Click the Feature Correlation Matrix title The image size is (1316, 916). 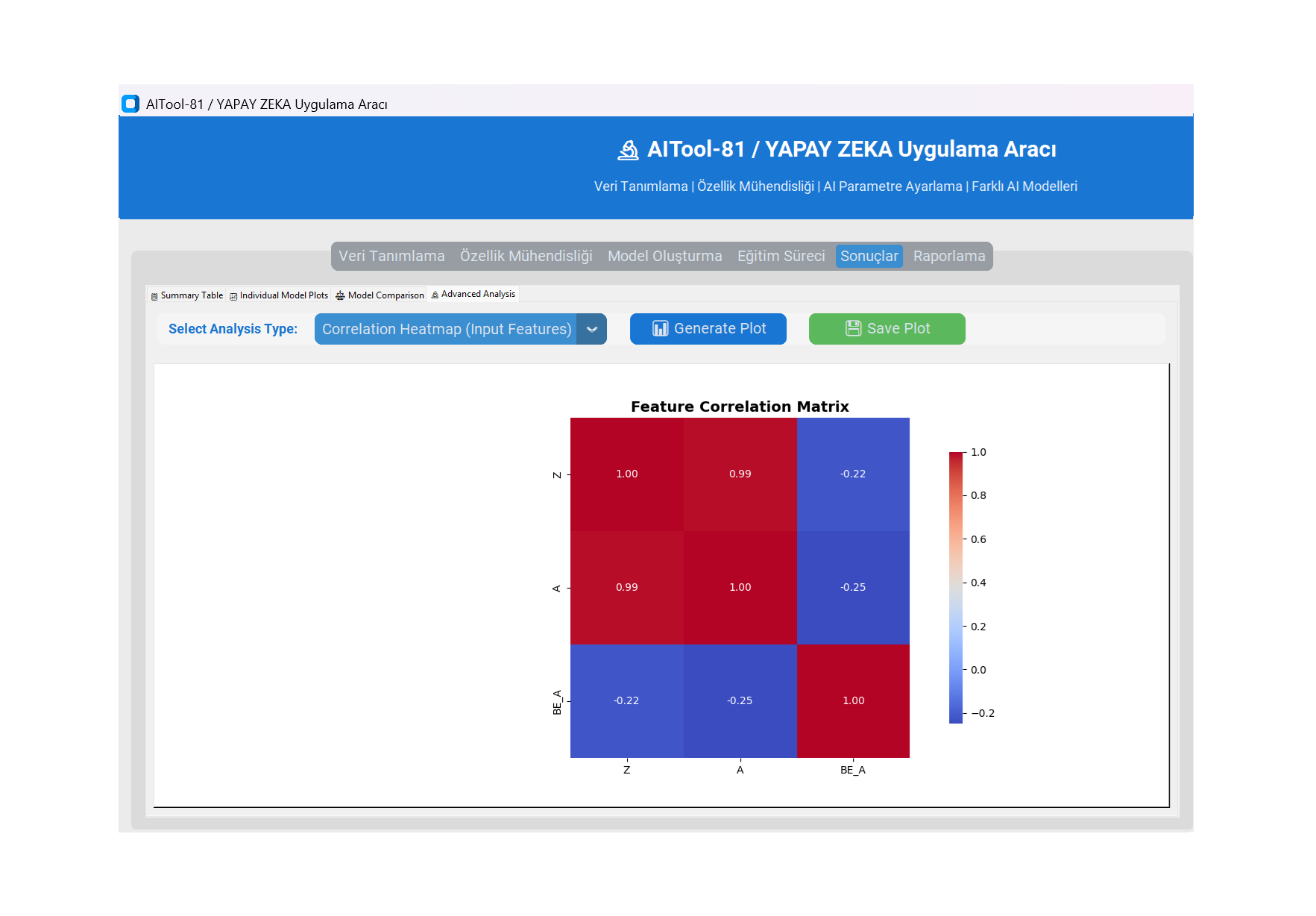pyautogui.click(x=740, y=407)
